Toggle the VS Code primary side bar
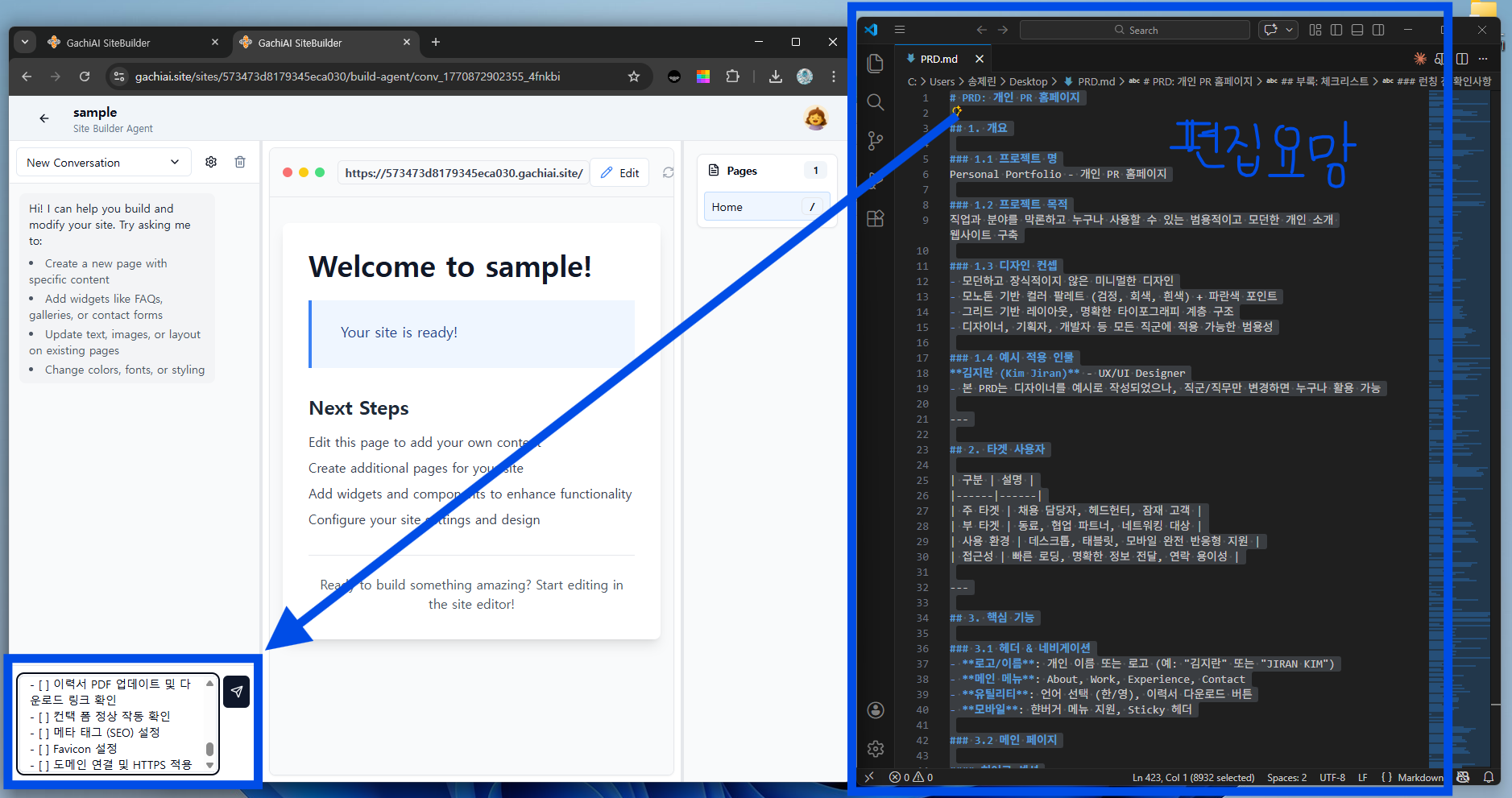1512x798 pixels. 1336,30
